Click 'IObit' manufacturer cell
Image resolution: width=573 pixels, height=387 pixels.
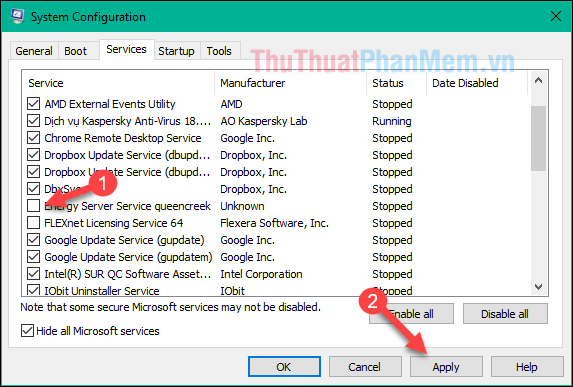pos(232,291)
